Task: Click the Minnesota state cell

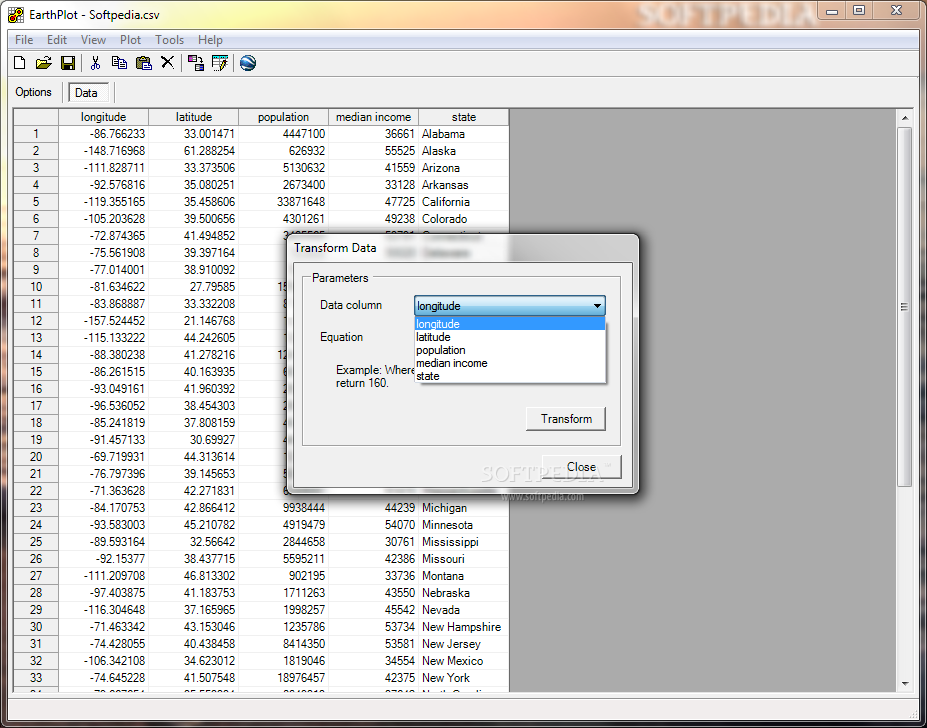Action: point(464,525)
